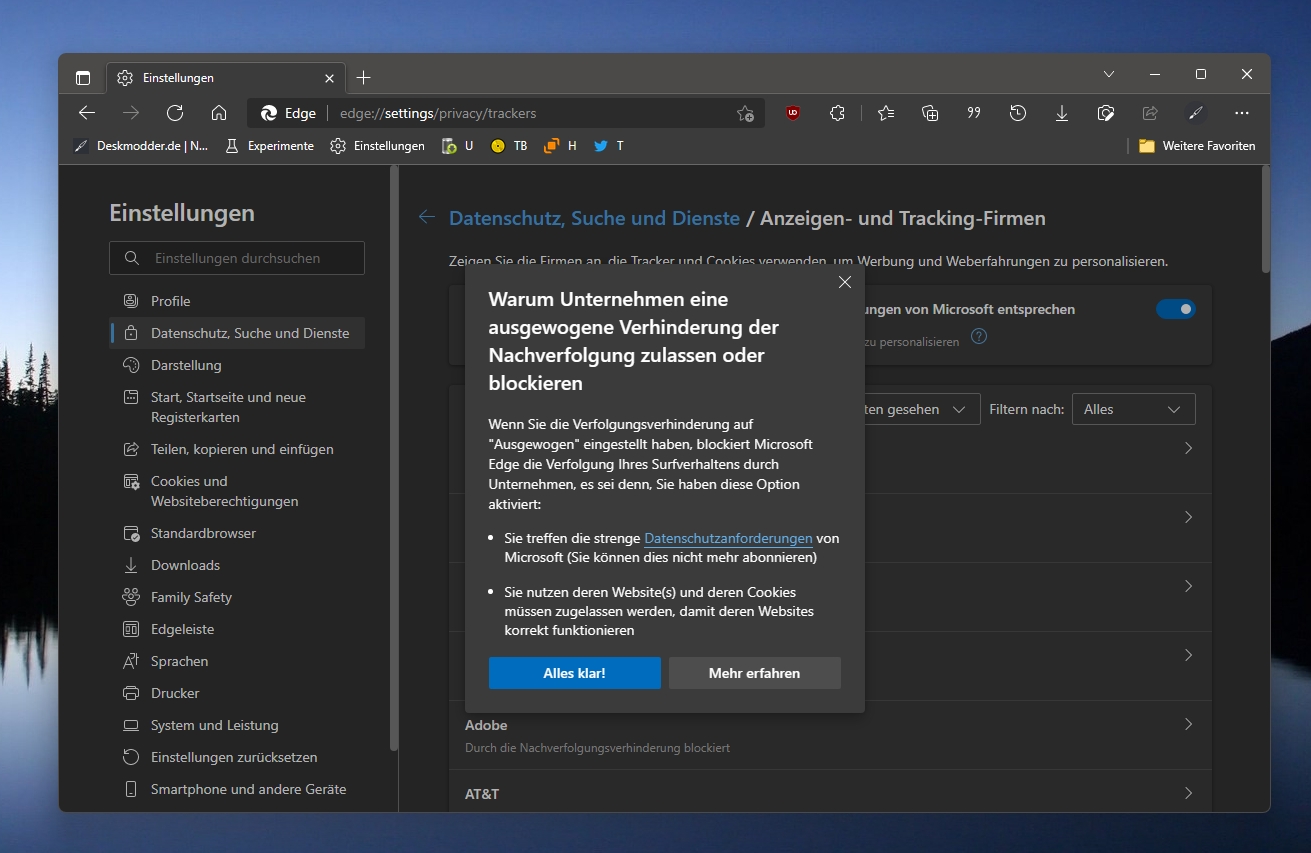Open Sprachen settings

[237, 661]
